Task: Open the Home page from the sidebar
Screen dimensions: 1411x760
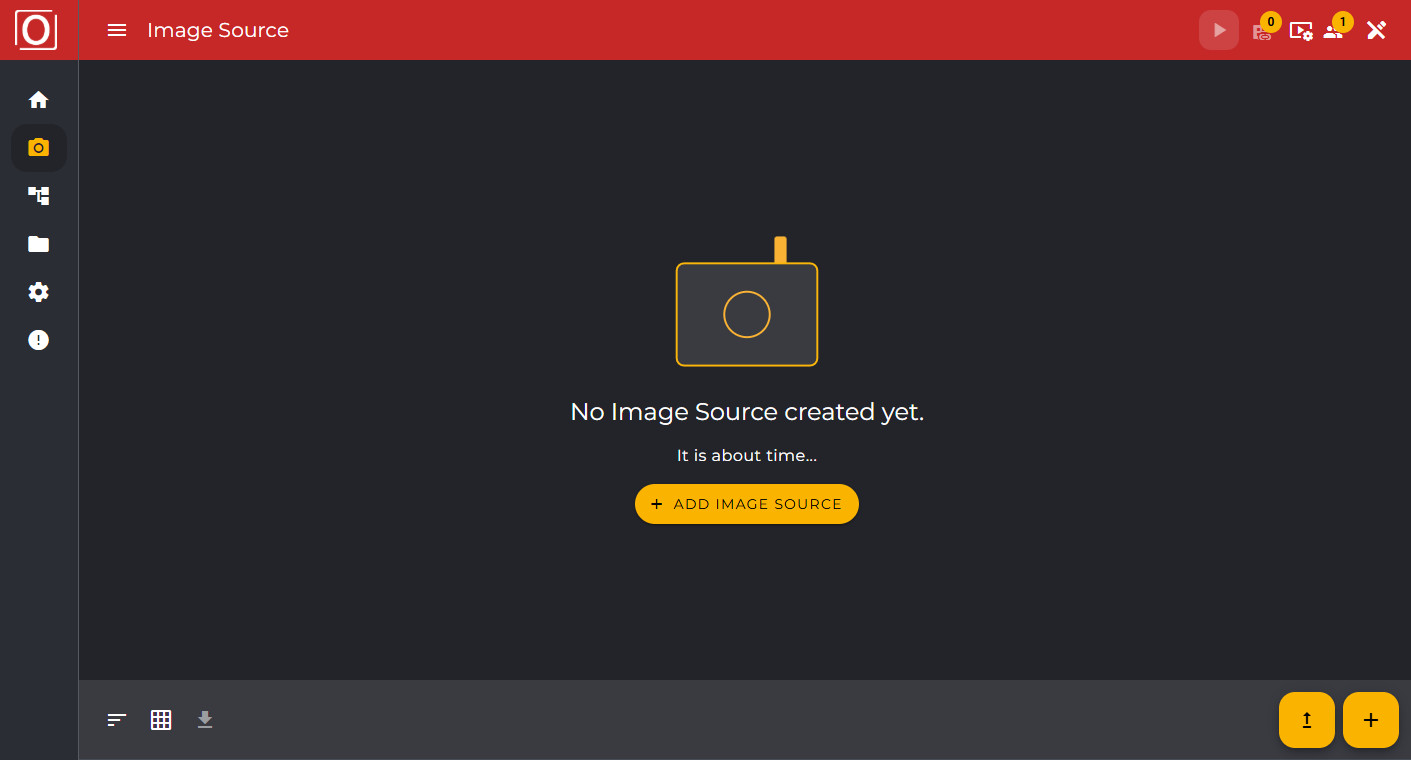Action: coord(38,99)
